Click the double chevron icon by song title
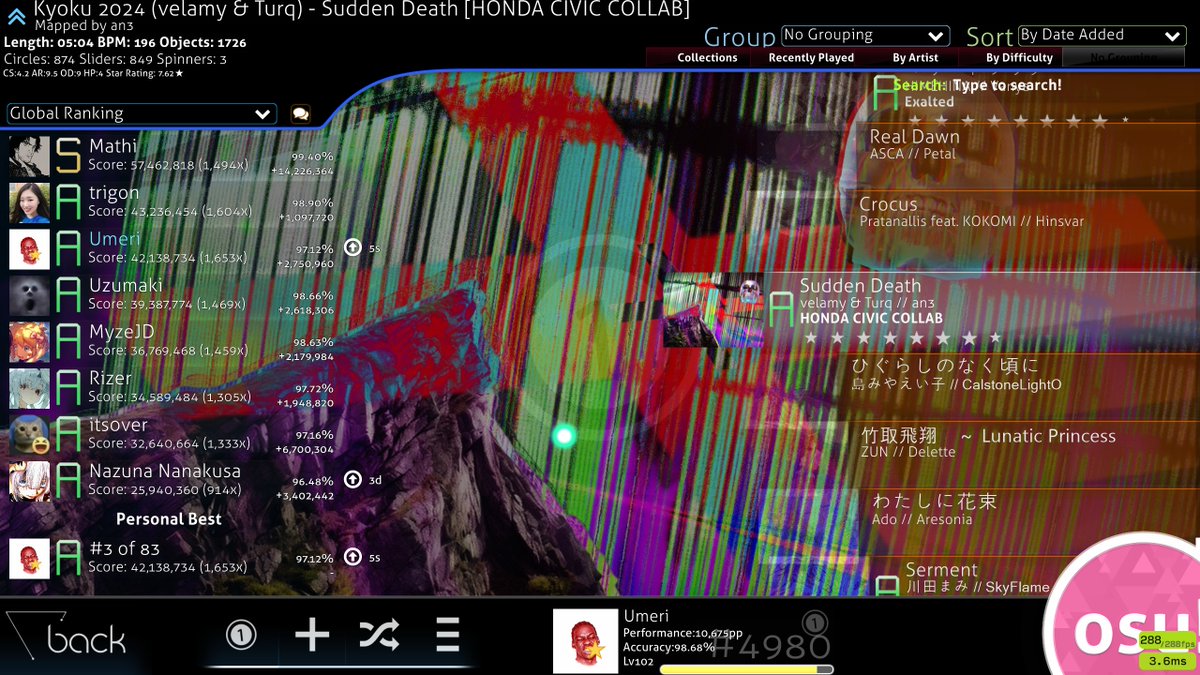The height and width of the screenshot is (675, 1200). point(16,15)
